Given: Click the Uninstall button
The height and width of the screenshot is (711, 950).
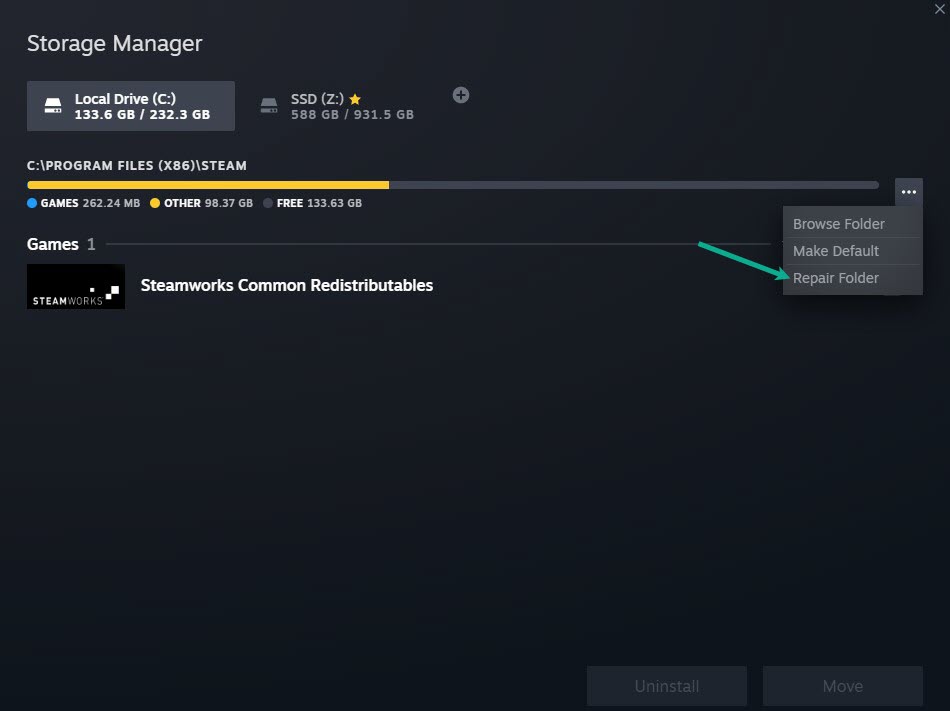Looking at the screenshot, I should [x=666, y=686].
